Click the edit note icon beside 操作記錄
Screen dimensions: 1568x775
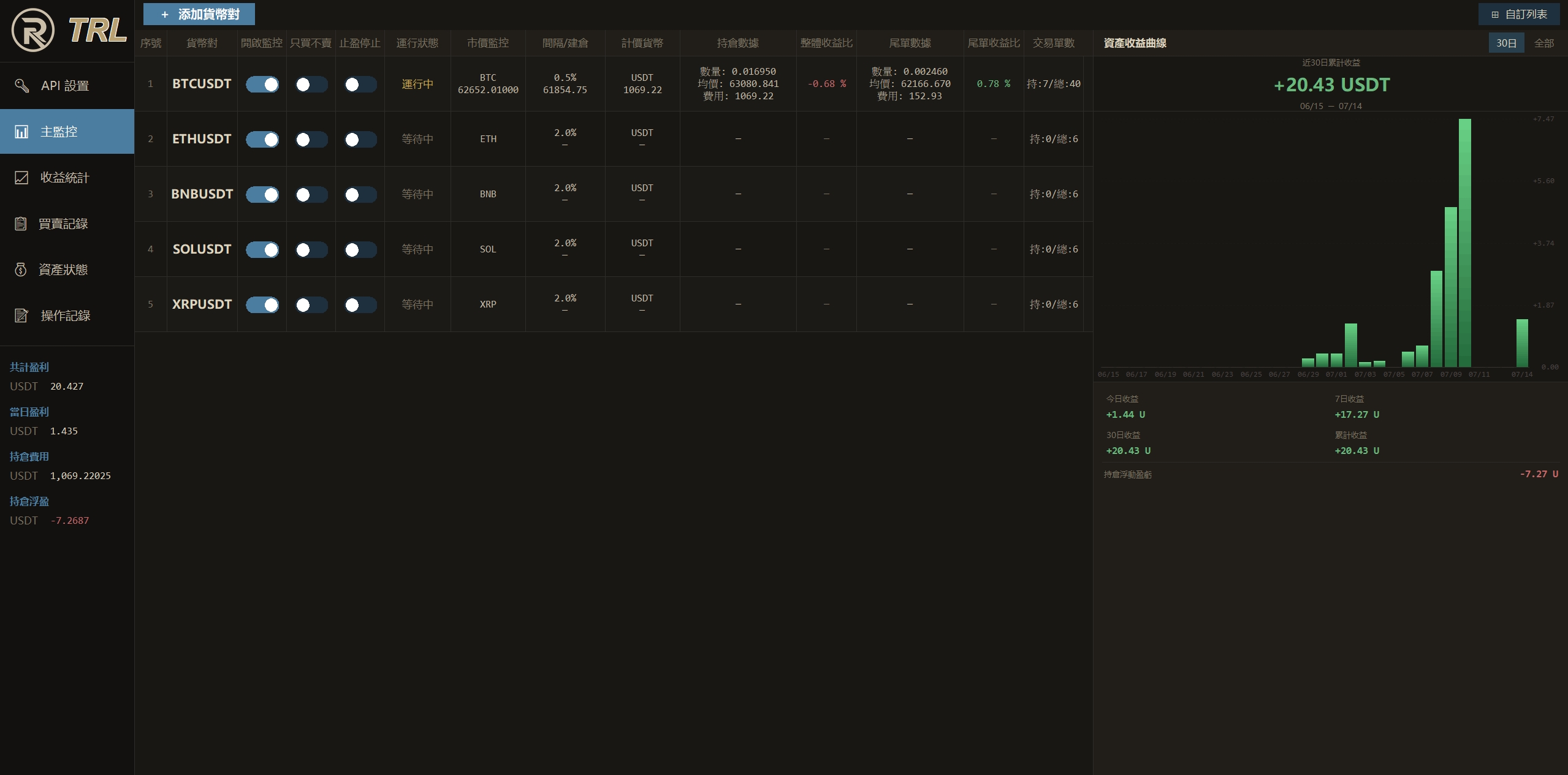[x=21, y=316]
